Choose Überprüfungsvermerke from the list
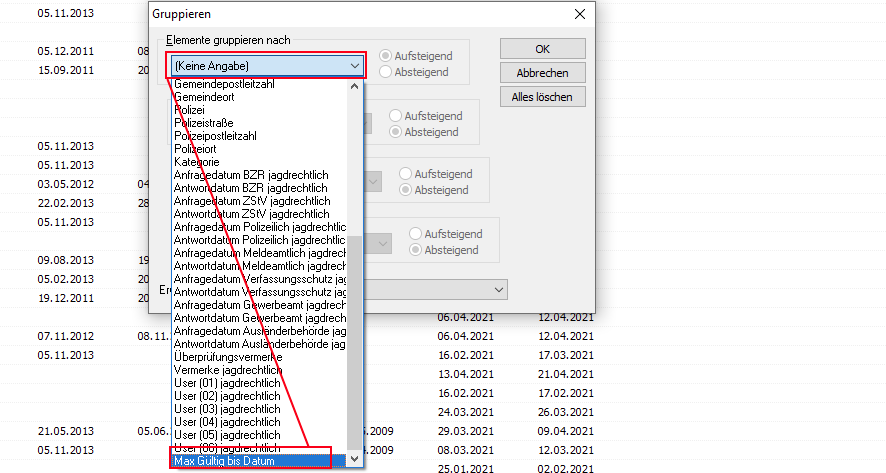Screen dimensions: 886x473 click(x=228, y=357)
